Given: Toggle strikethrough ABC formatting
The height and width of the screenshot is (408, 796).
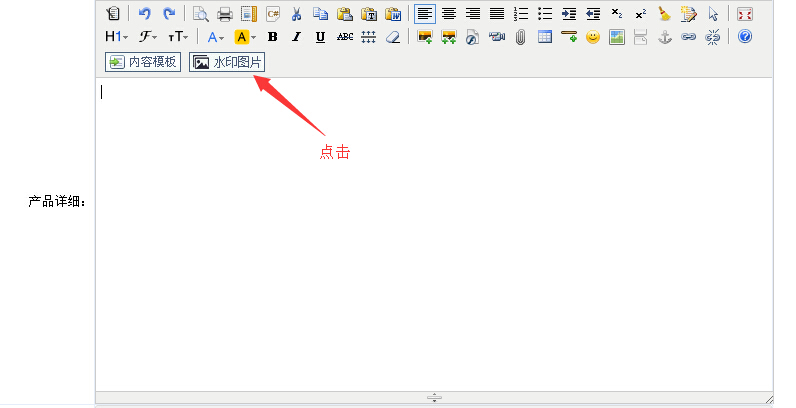Looking at the screenshot, I should [345, 37].
